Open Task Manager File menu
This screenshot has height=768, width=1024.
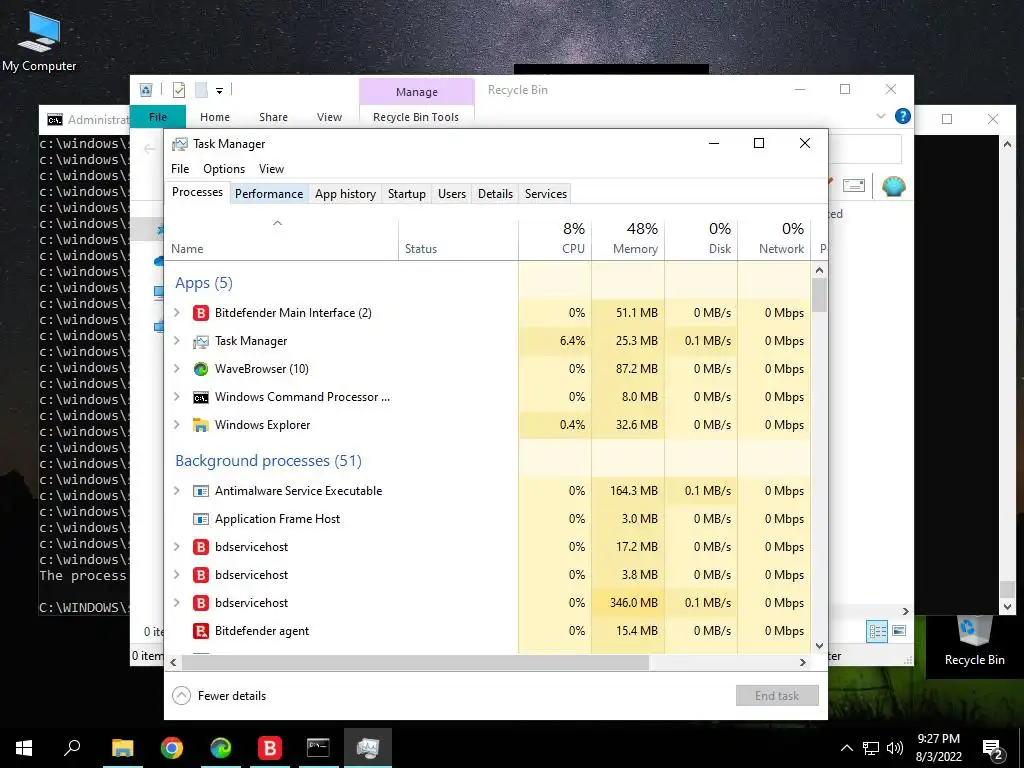(x=180, y=169)
